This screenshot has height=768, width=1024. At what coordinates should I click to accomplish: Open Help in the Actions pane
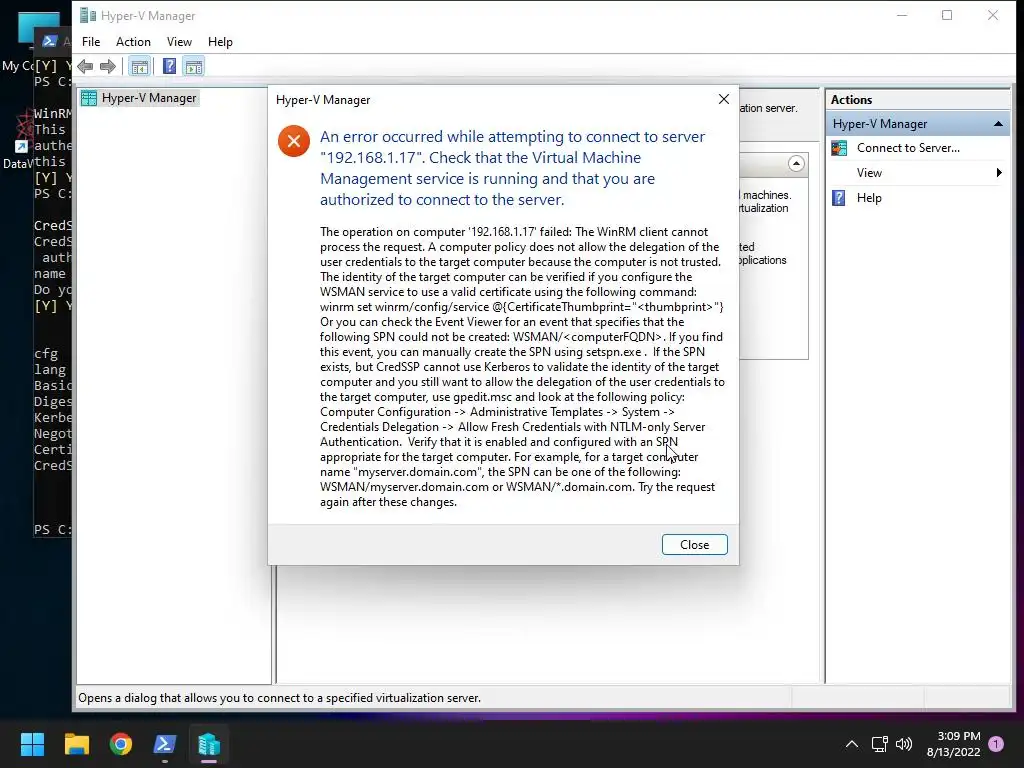[x=869, y=198]
